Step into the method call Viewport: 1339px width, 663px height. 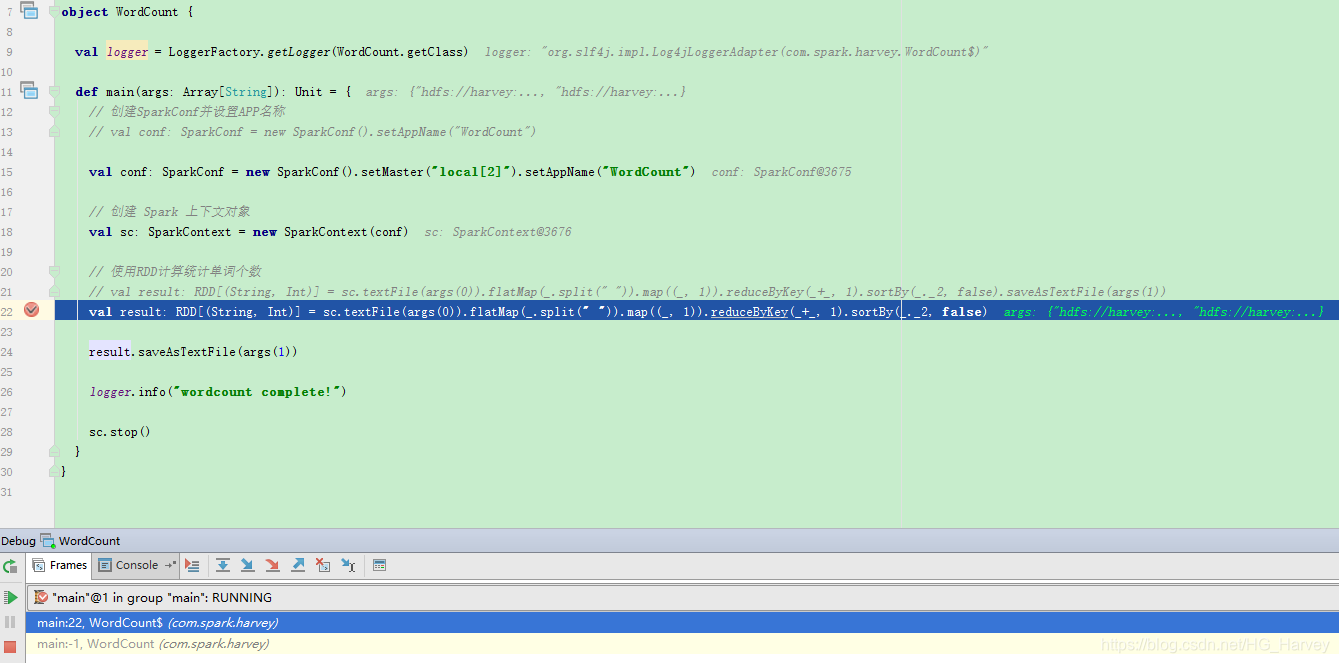(248, 565)
